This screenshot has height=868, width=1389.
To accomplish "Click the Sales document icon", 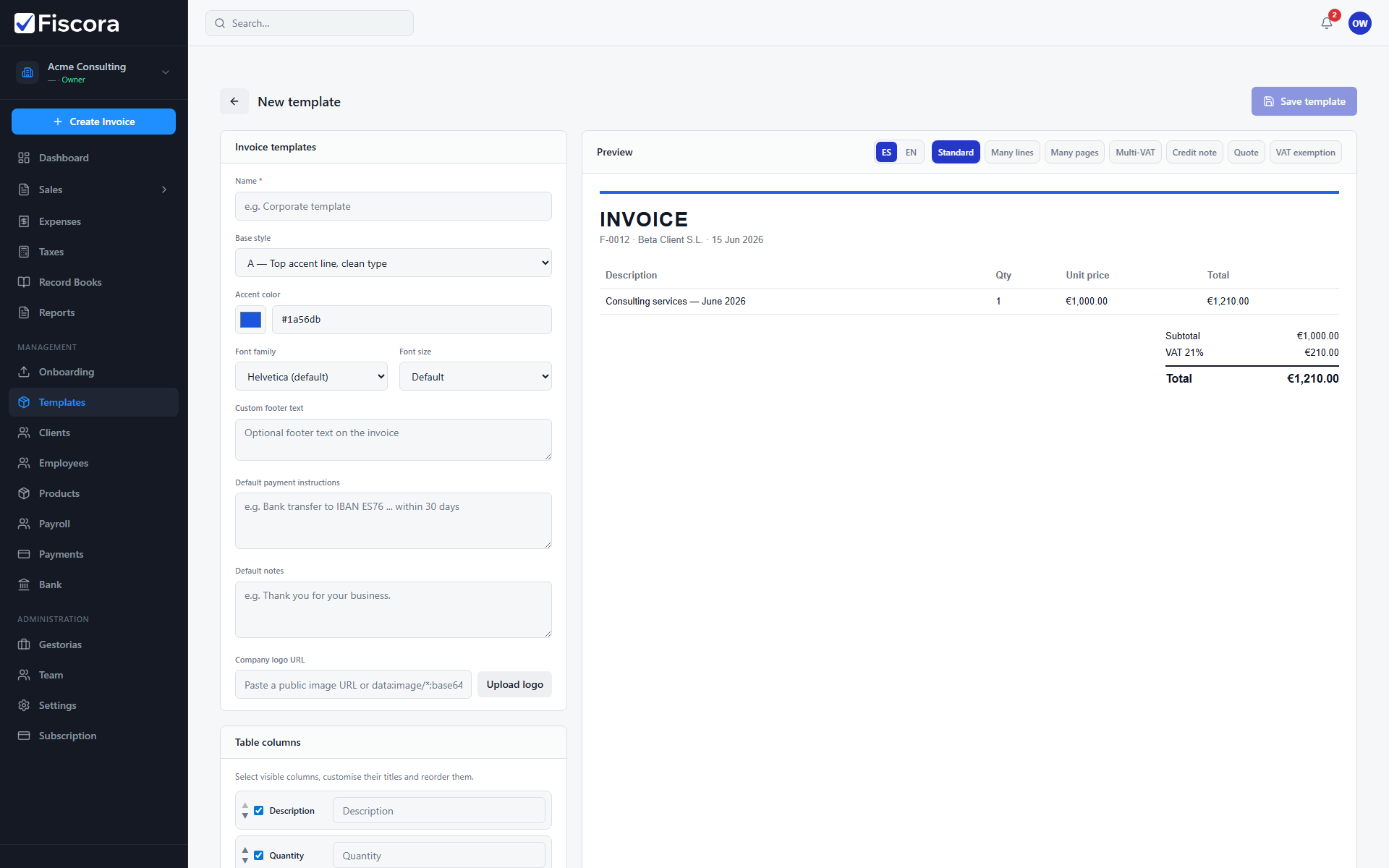I will click(x=24, y=190).
